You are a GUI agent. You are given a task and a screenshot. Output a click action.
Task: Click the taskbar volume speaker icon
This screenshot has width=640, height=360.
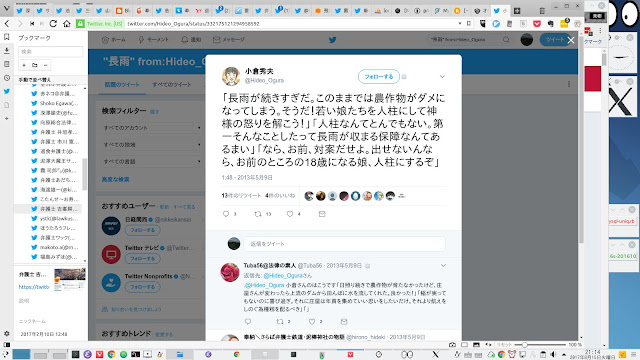pos(553,354)
